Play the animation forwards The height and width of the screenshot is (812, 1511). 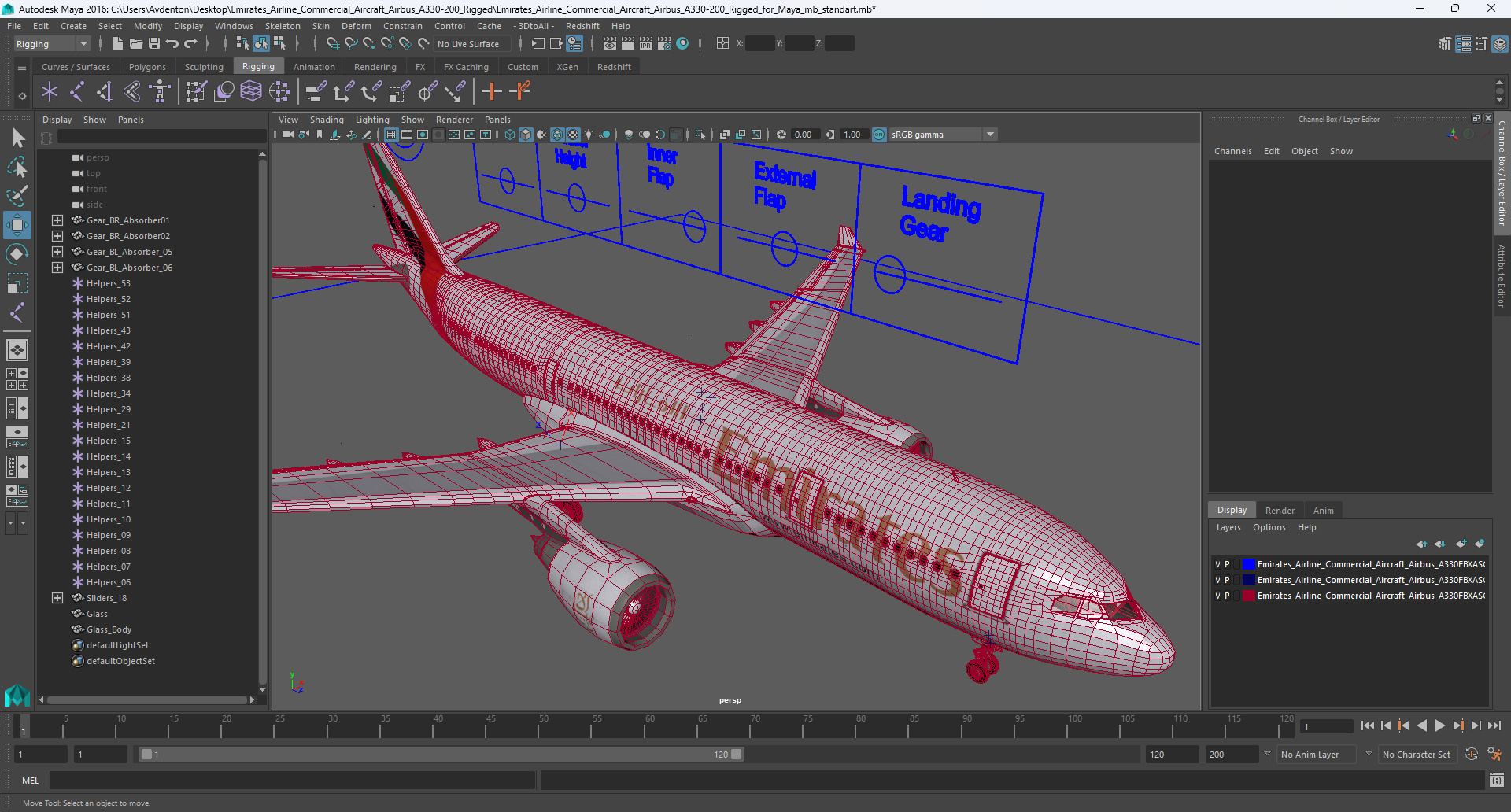pos(1439,726)
